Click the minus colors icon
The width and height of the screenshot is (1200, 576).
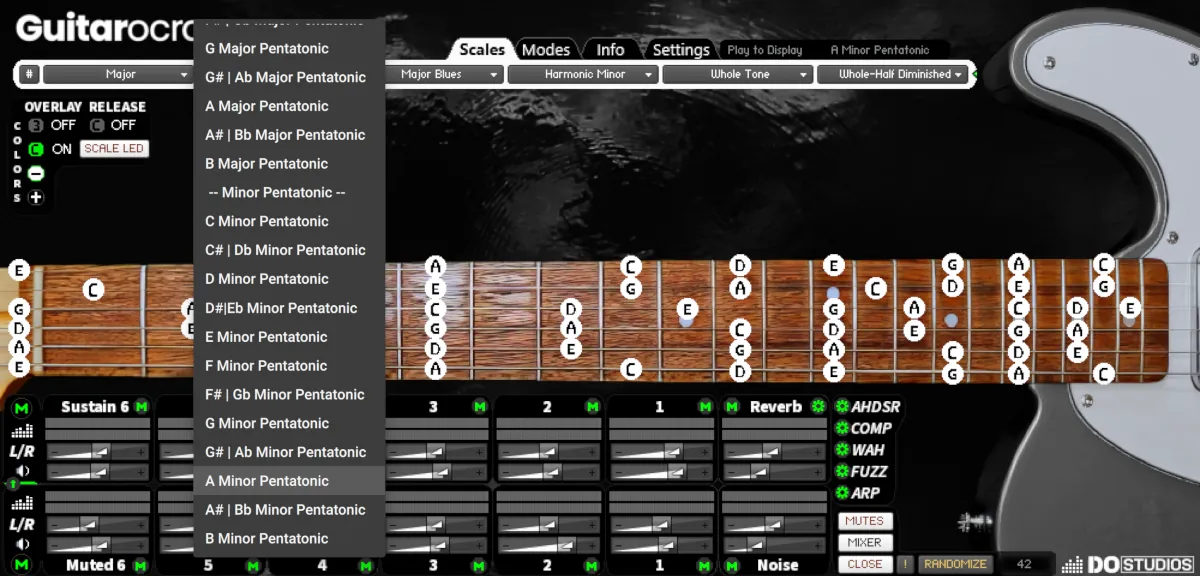click(x=36, y=173)
